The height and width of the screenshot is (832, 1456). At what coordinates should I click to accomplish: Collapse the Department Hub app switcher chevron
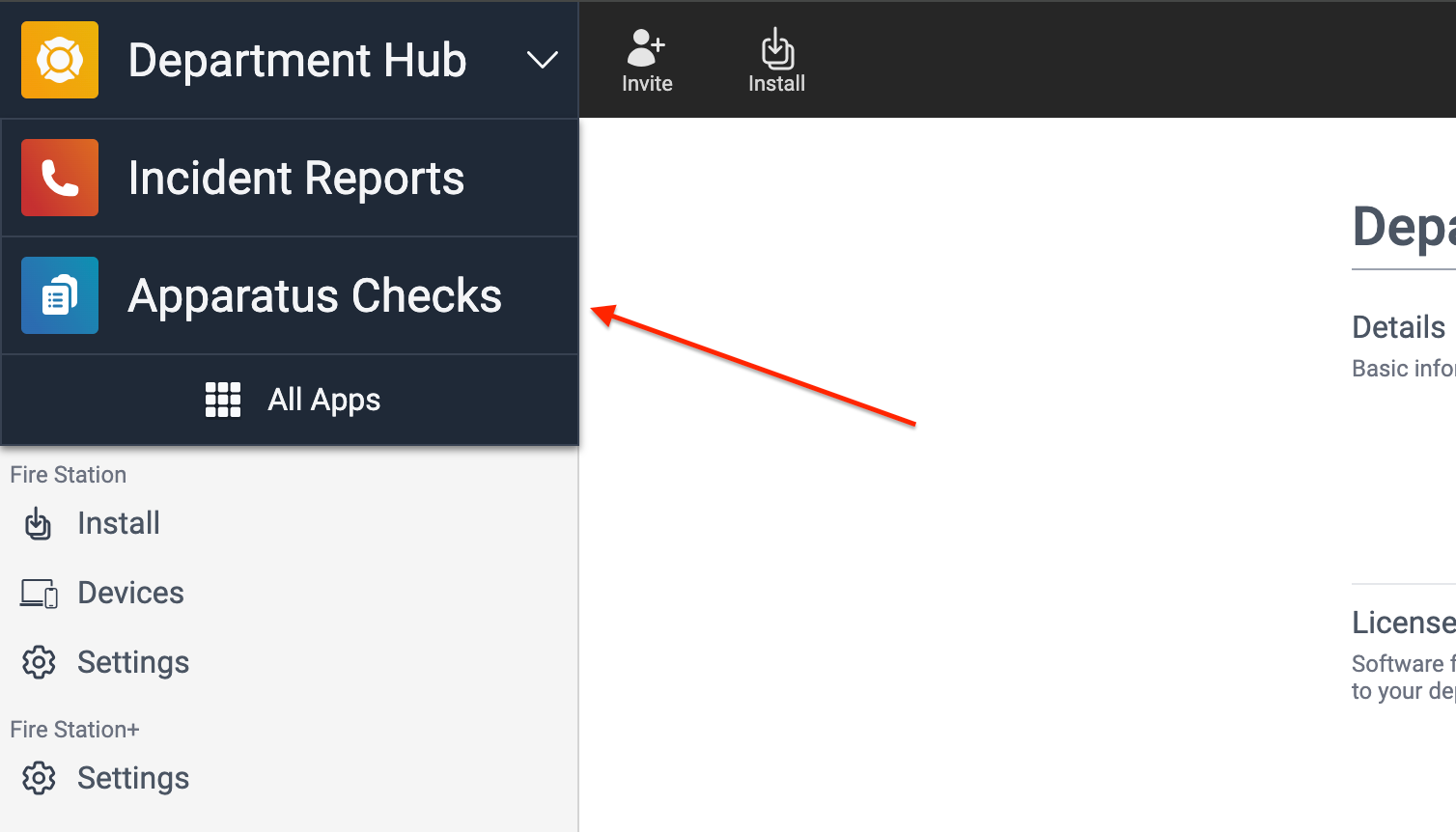(x=542, y=61)
